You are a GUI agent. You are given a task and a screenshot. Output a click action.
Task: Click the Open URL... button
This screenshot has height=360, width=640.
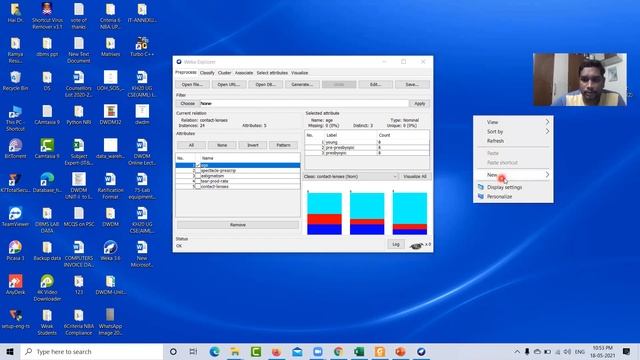tap(229, 84)
